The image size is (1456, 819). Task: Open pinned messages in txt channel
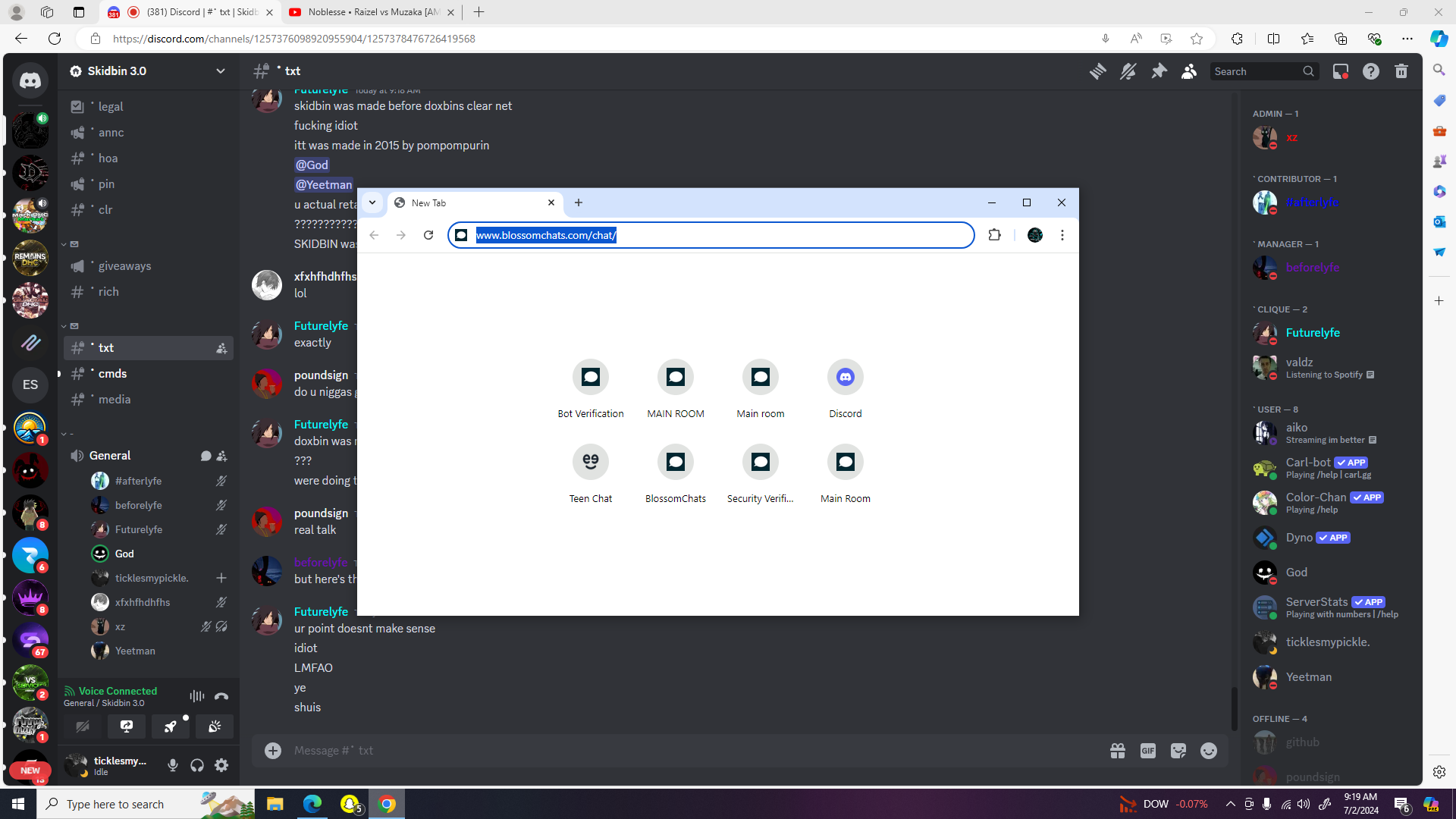click(x=1159, y=71)
